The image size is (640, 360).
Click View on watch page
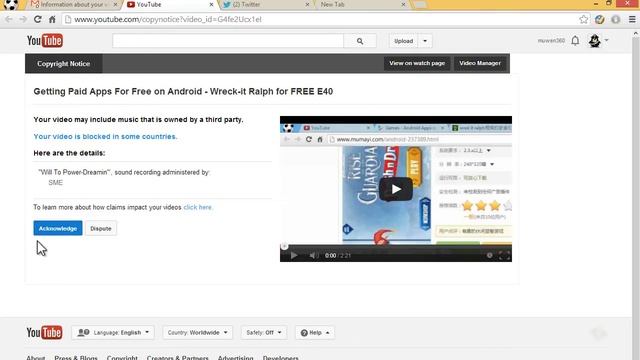(x=417, y=63)
